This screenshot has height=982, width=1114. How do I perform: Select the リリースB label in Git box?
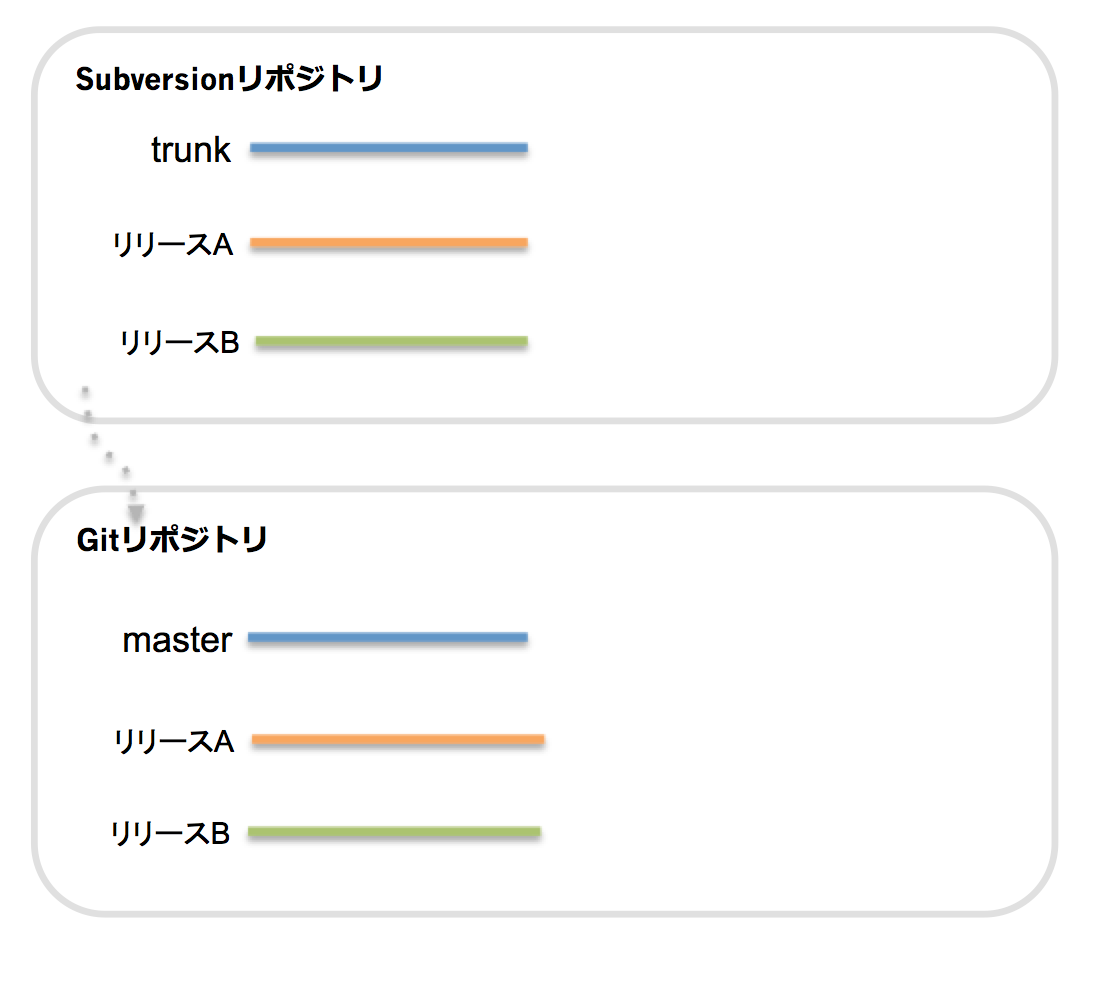pos(171,833)
